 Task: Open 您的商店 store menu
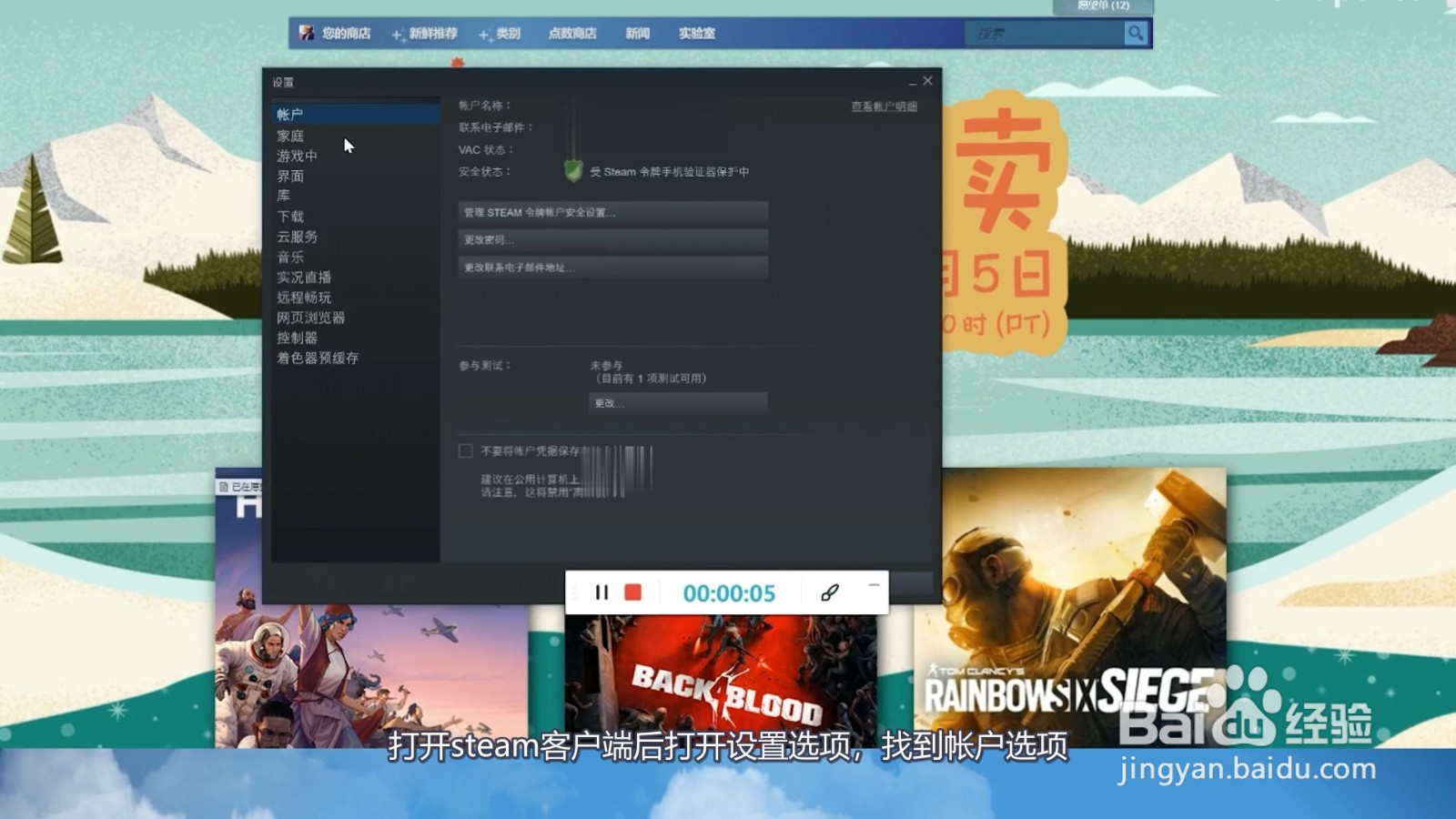click(x=346, y=33)
